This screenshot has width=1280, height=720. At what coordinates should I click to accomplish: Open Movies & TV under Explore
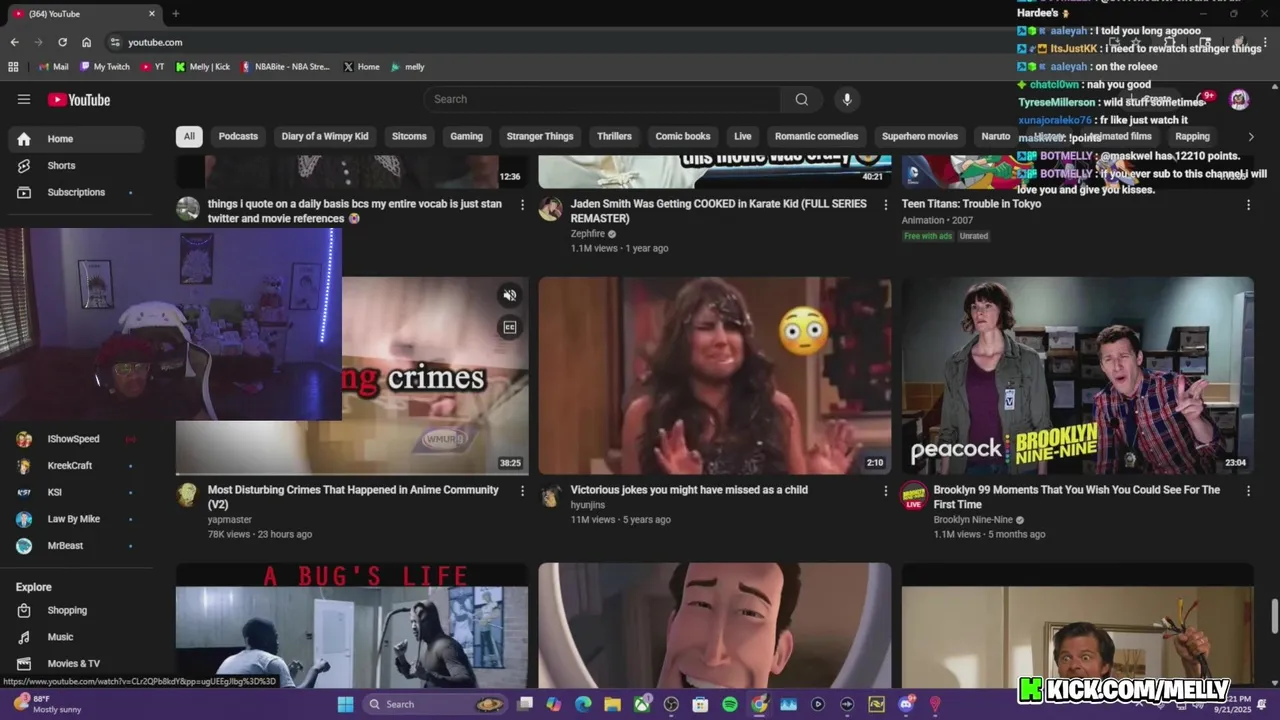[75, 663]
